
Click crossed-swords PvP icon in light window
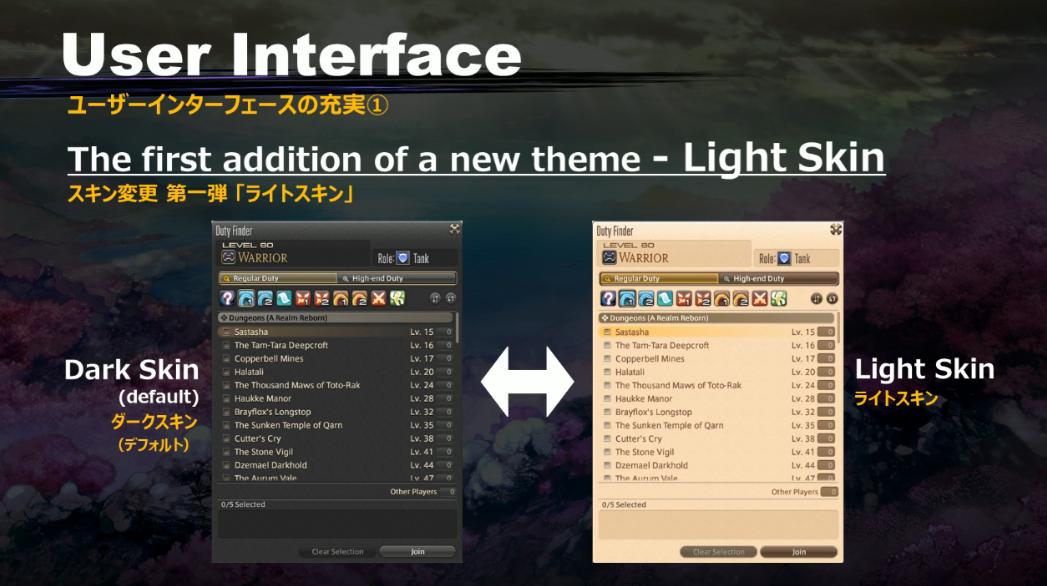759,298
